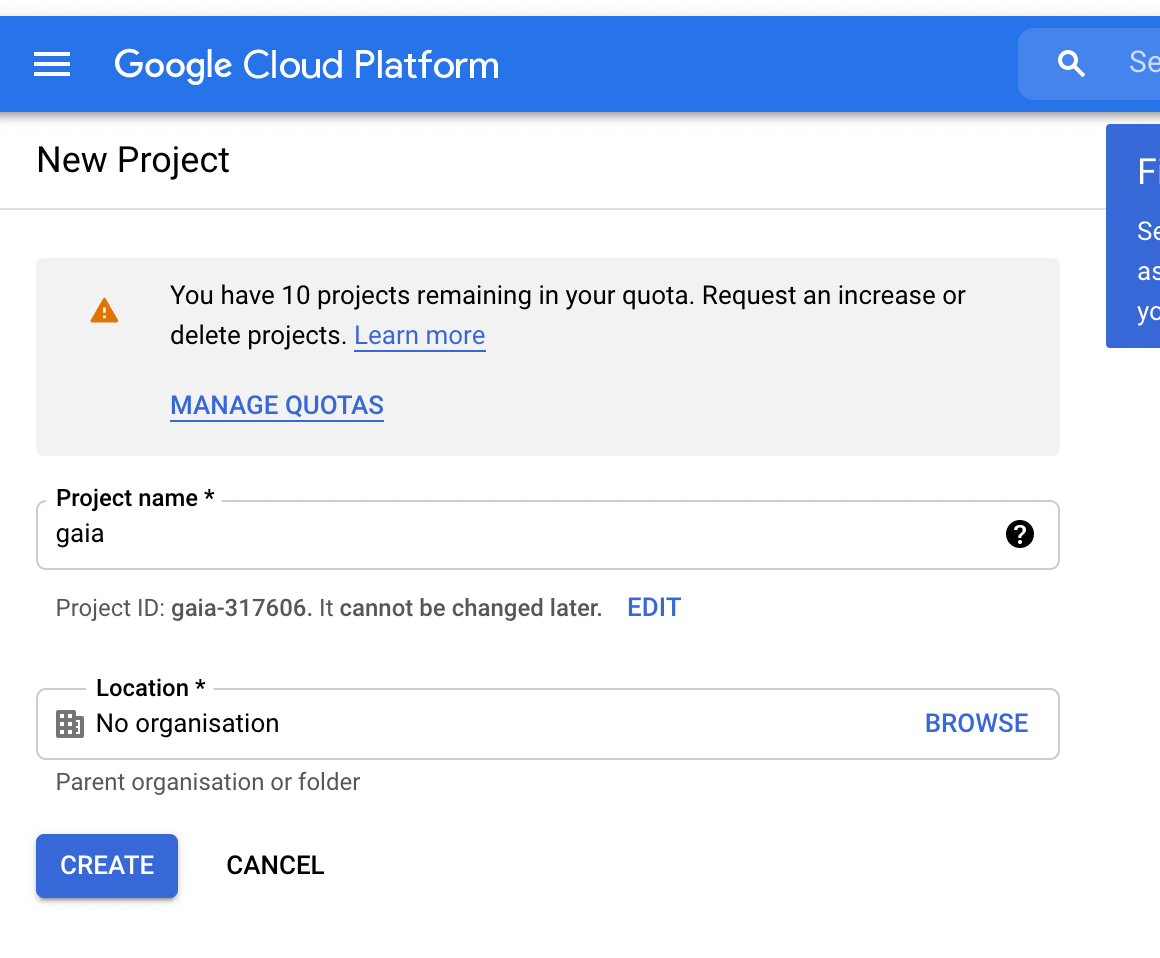The width and height of the screenshot is (1160, 958).
Task: Click the CREATE button
Action: tap(107, 866)
